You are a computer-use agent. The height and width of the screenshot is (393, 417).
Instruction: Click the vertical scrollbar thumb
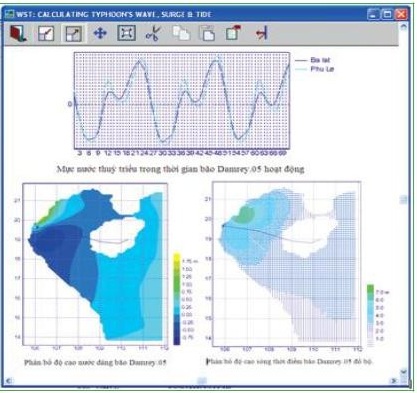(x=404, y=199)
